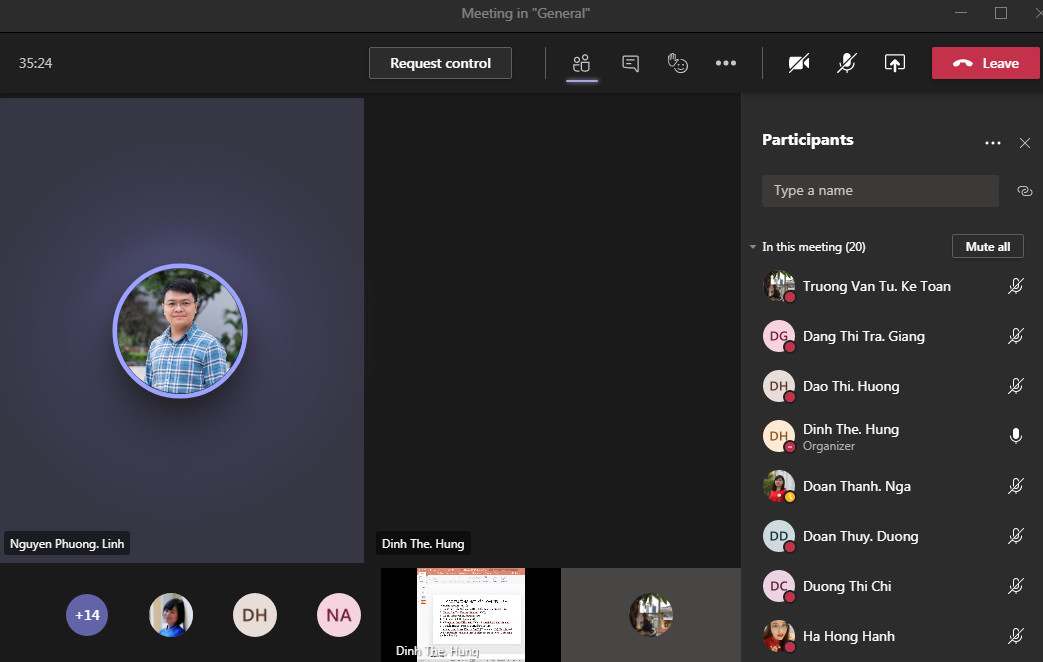Open the show participants icon

581,63
